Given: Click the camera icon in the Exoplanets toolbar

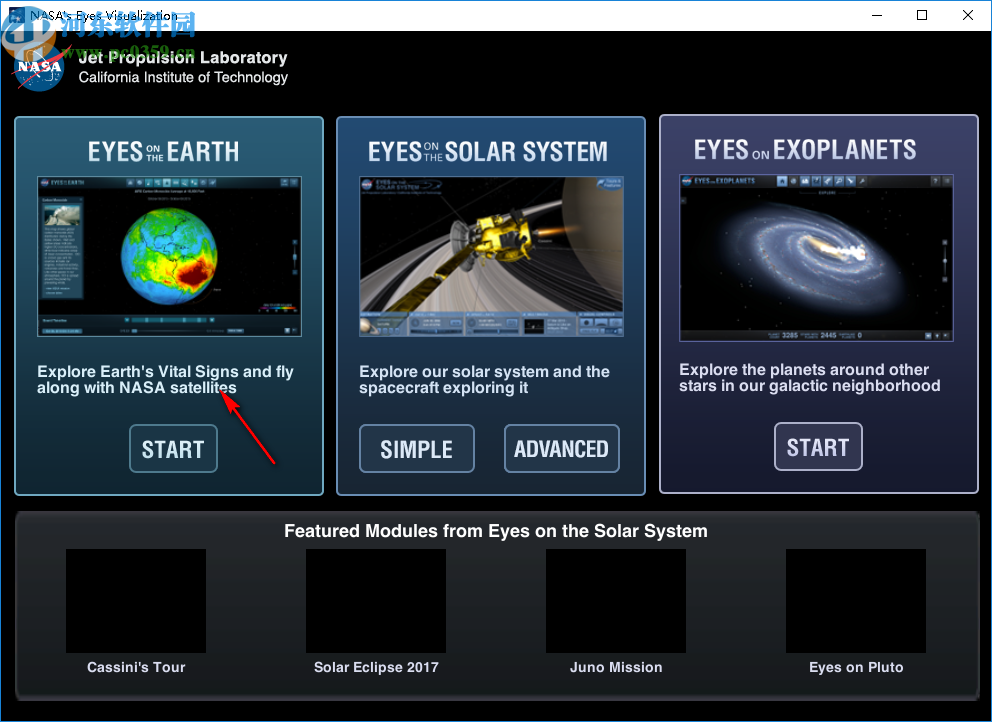Looking at the screenshot, I should click(x=805, y=181).
